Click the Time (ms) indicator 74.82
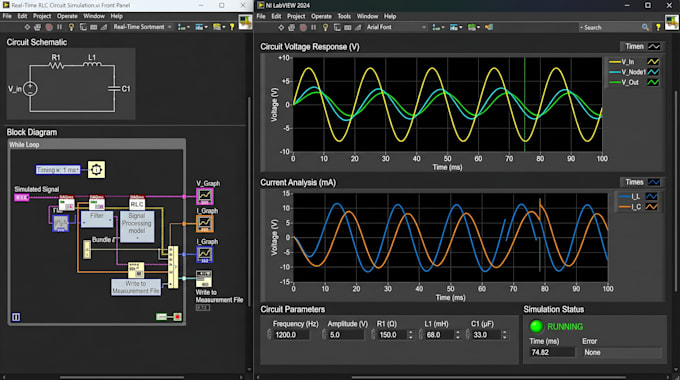 [552, 352]
